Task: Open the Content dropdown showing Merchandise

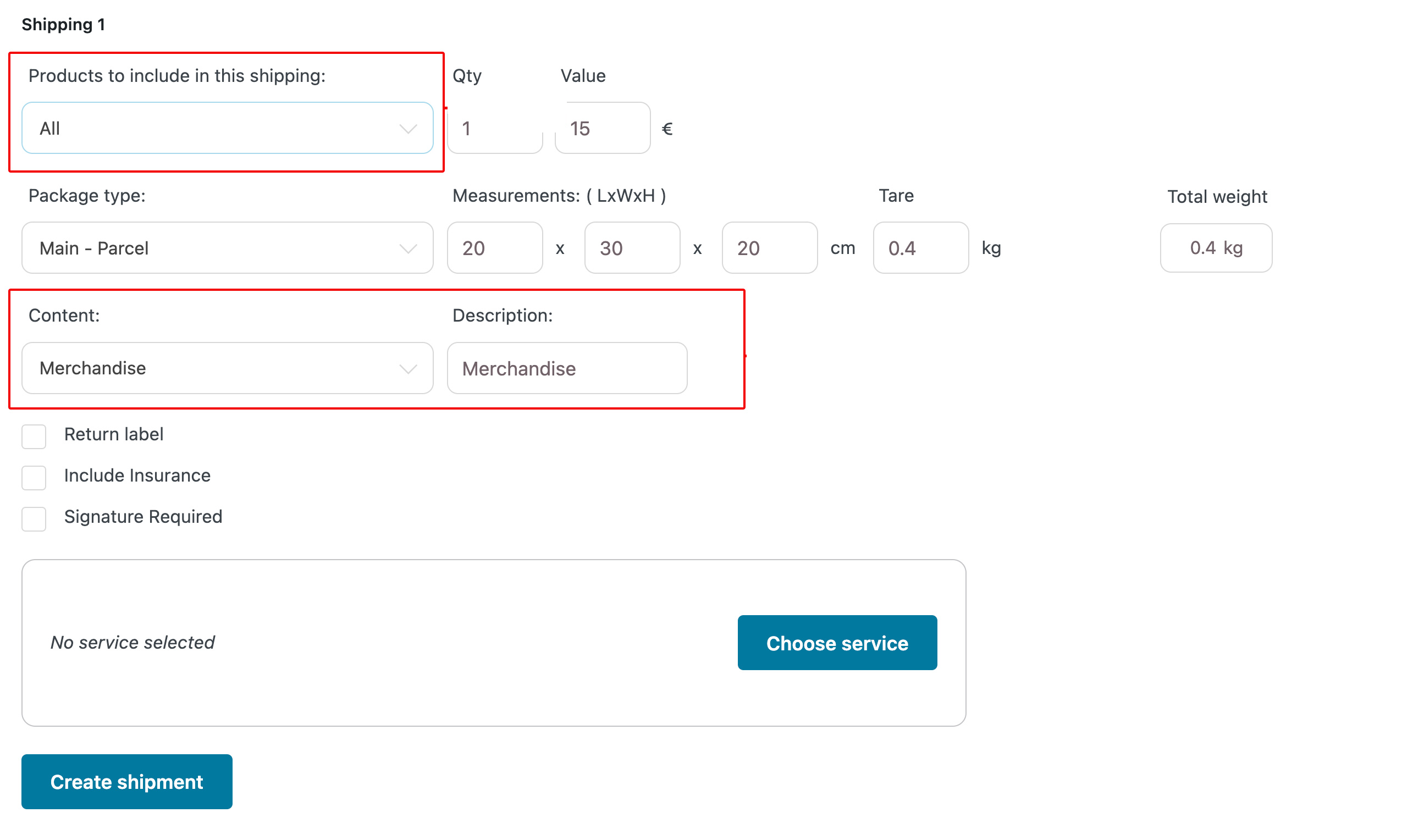Action: tap(215, 368)
